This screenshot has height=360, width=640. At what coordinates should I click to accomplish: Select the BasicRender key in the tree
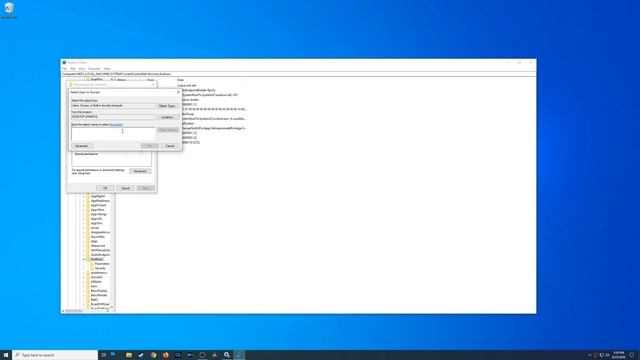(x=99, y=295)
